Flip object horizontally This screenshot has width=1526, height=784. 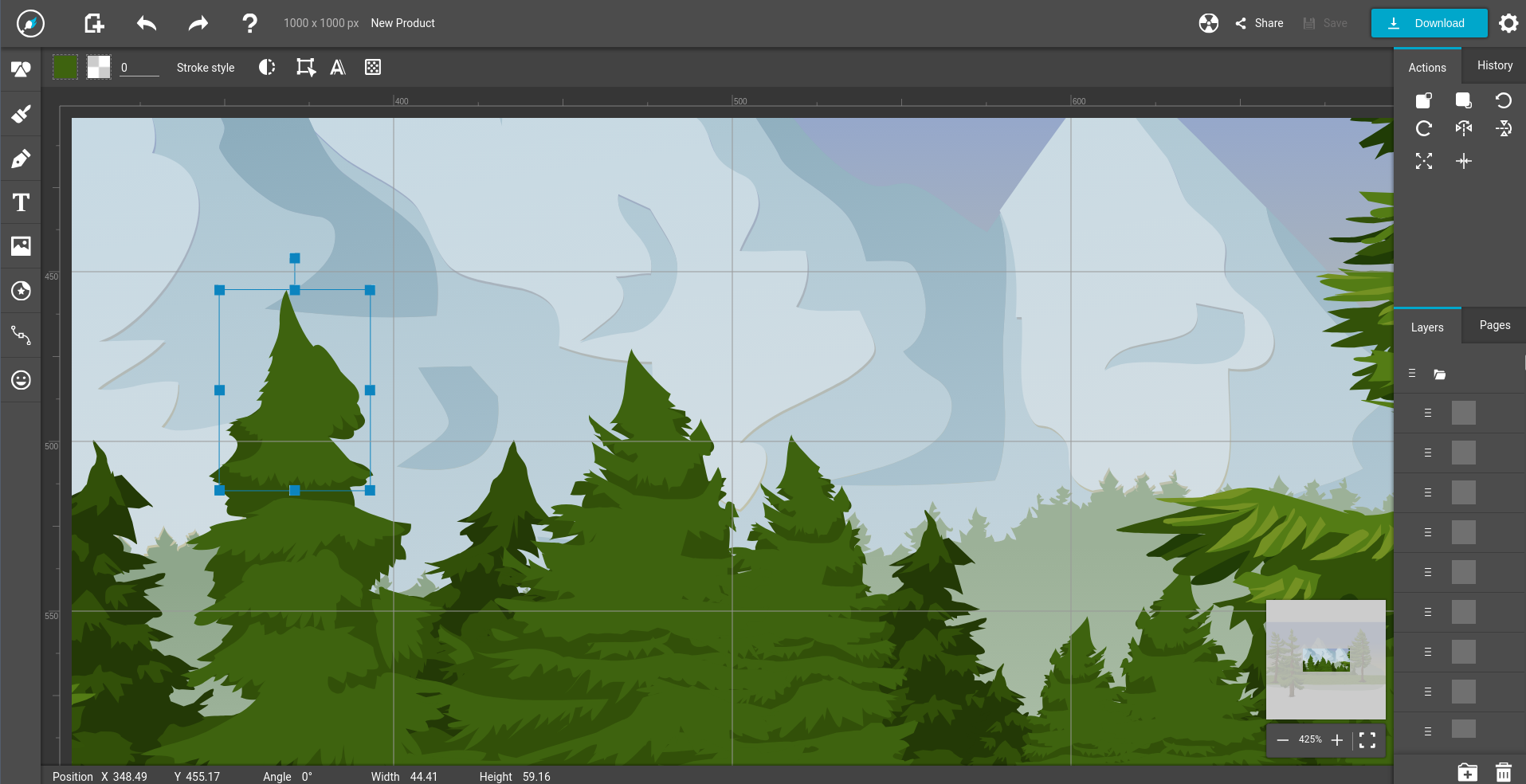pyautogui.click(x=1464, y=128)
